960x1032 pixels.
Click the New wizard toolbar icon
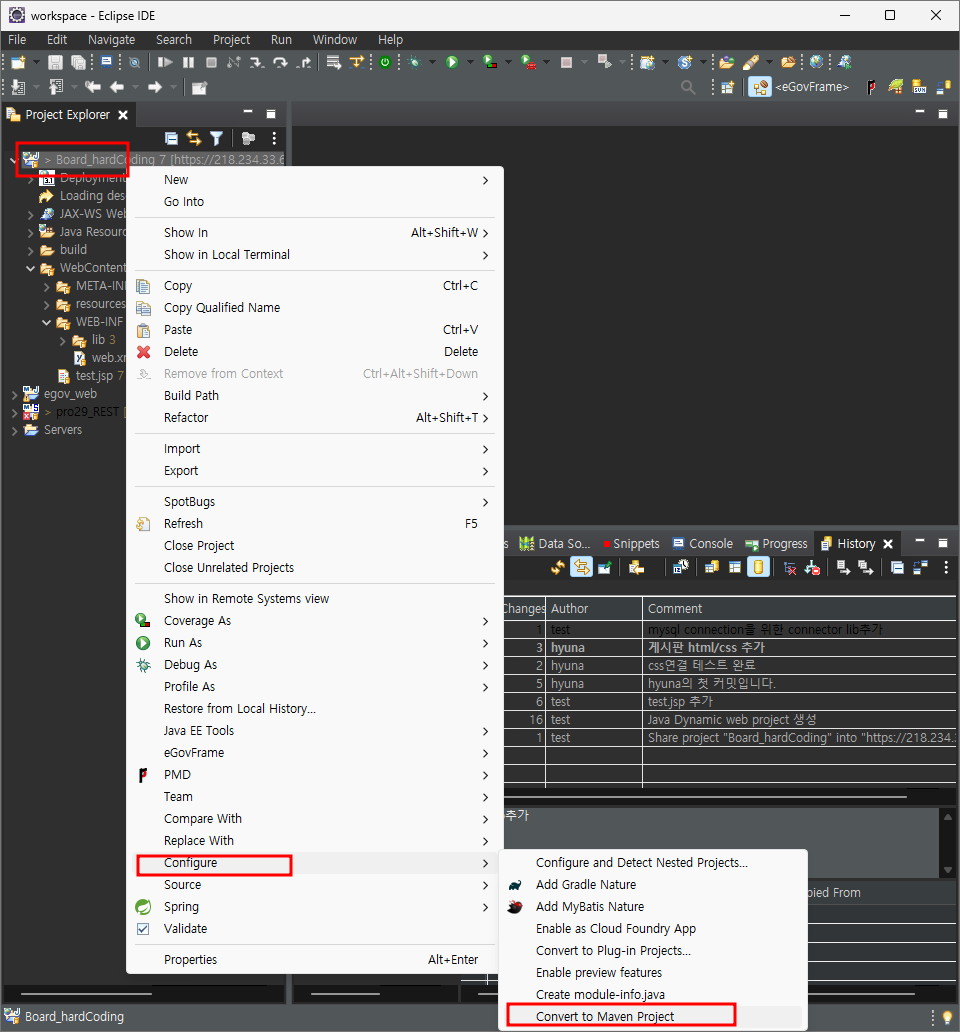pos(18,63)
